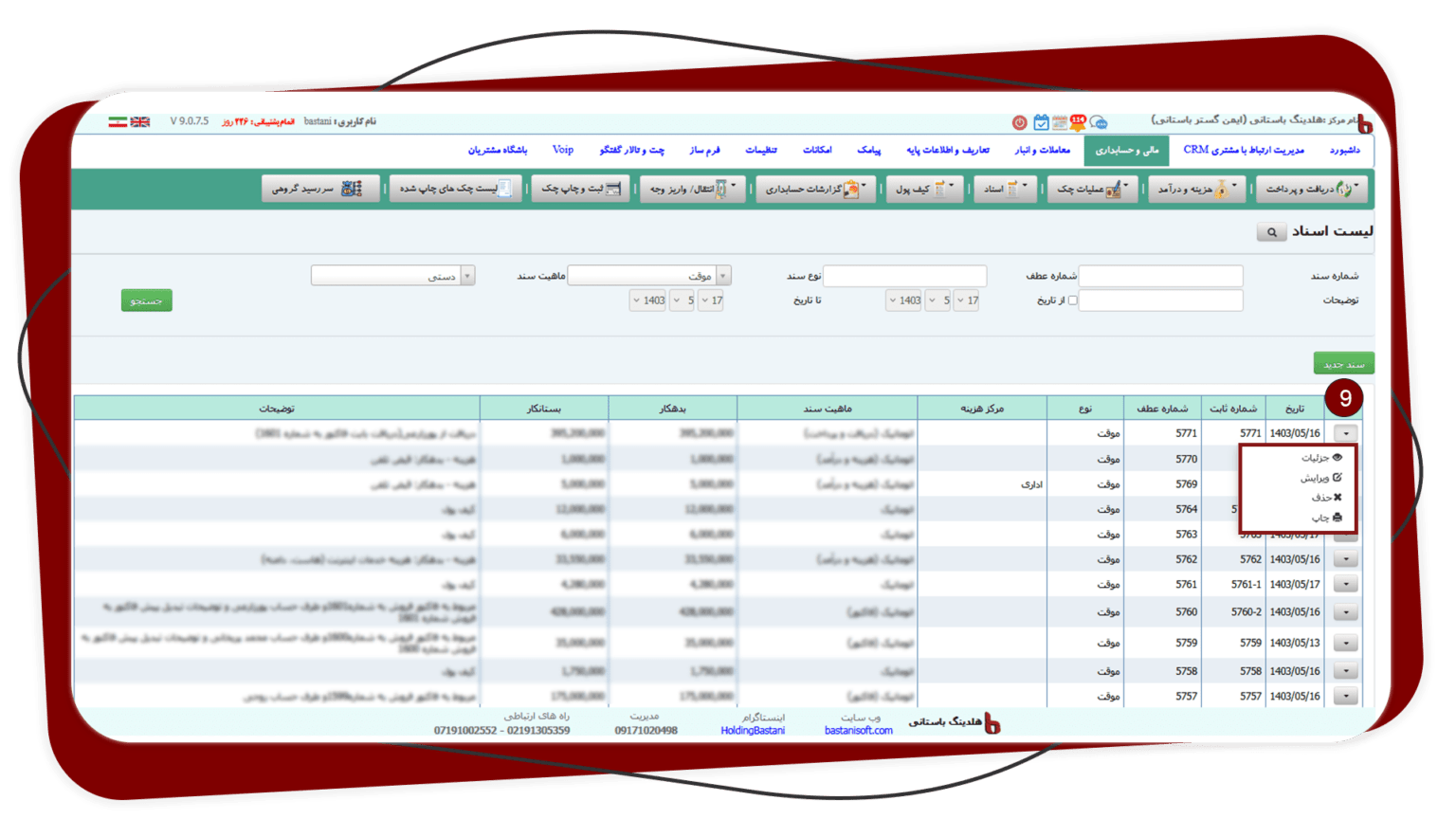Choose جزئیات eye entry in row menu
This screenshot has height=819, width=1456.
[1320, 458]
